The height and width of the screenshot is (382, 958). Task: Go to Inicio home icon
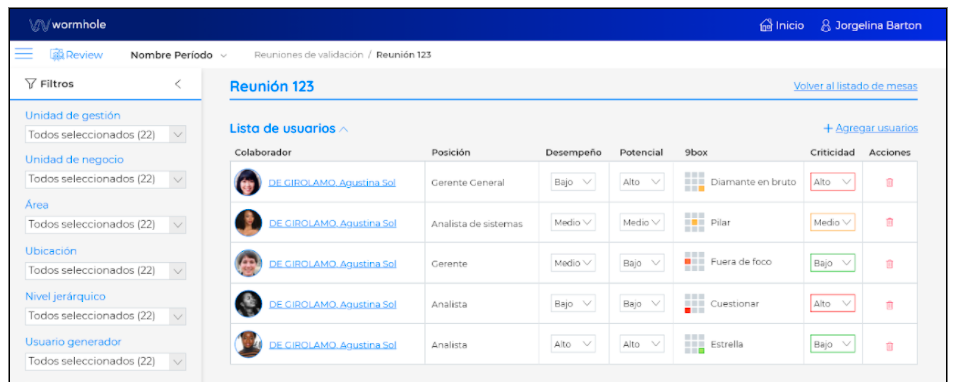[x=766, y=25]
